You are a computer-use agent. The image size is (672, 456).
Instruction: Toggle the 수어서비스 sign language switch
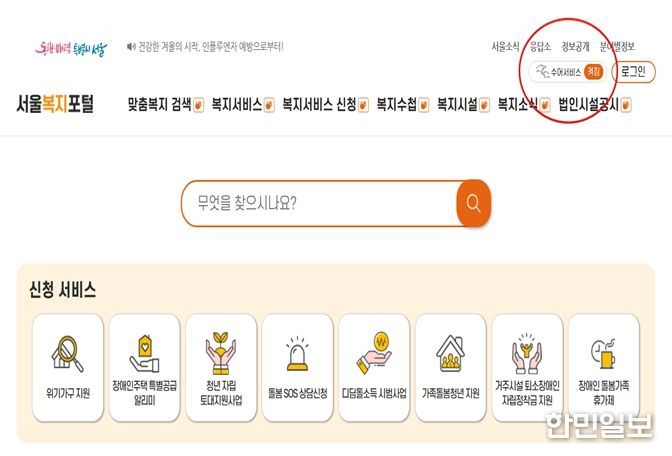click(594, 72)
